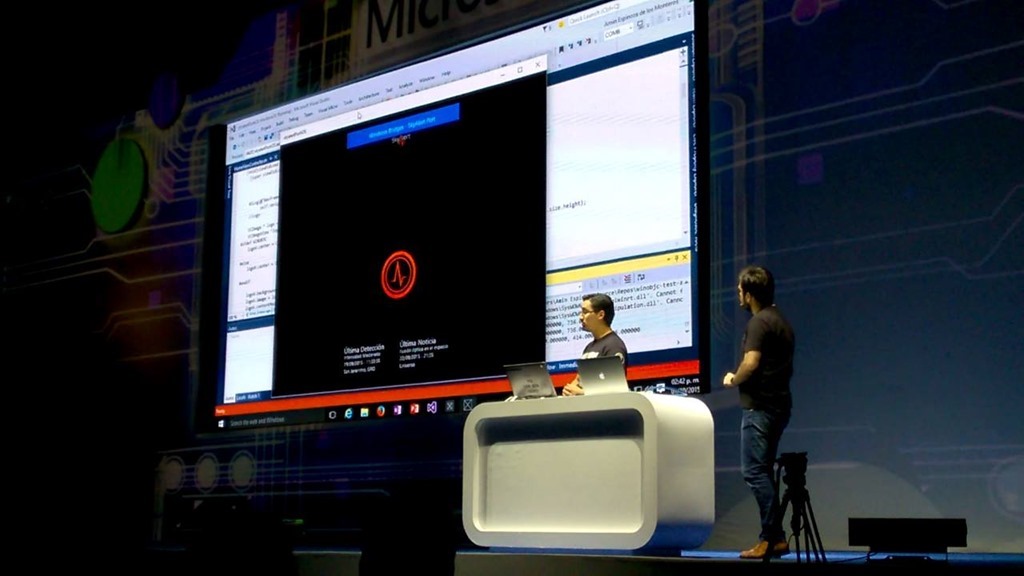Close the ViewController editor tab
Screen dimensions: 1024x576
275,157
